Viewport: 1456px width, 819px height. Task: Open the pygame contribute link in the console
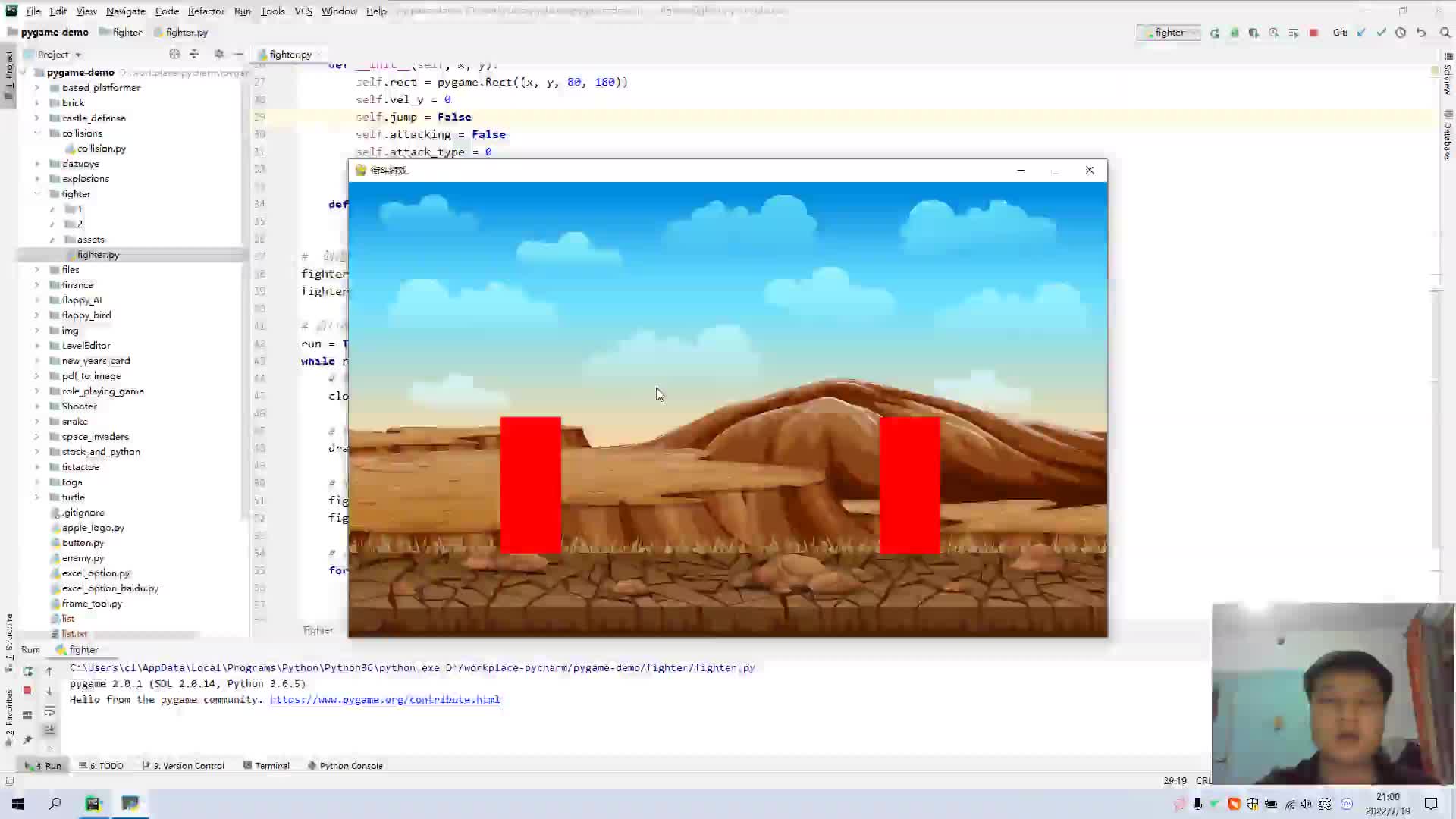[x=385, y=699]
